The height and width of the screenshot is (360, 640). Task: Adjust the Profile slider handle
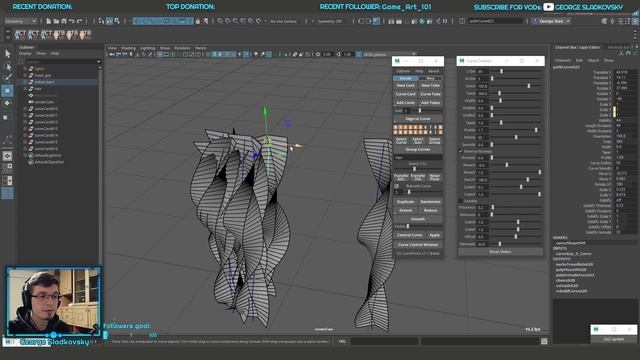pyautogui.click(x=536, y=130)
